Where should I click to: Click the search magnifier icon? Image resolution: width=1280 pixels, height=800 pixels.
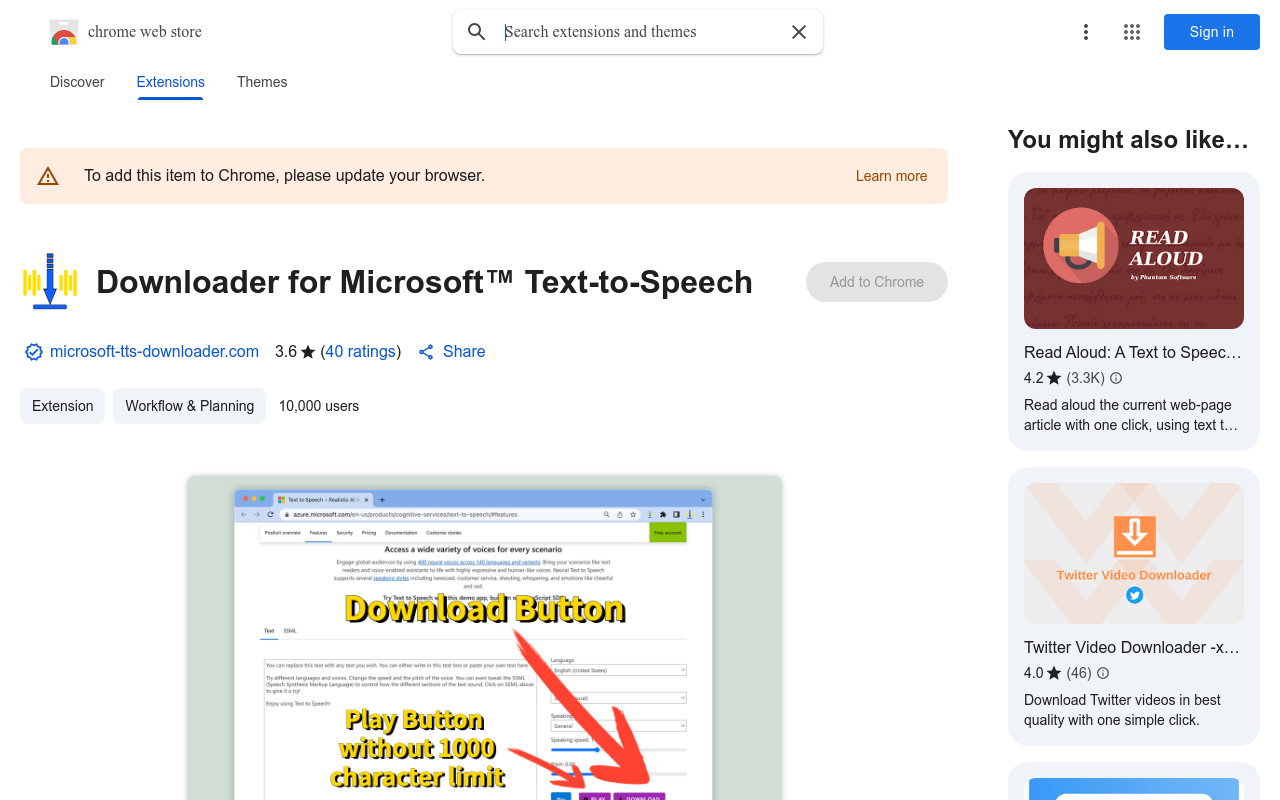[x=477, y=32]
